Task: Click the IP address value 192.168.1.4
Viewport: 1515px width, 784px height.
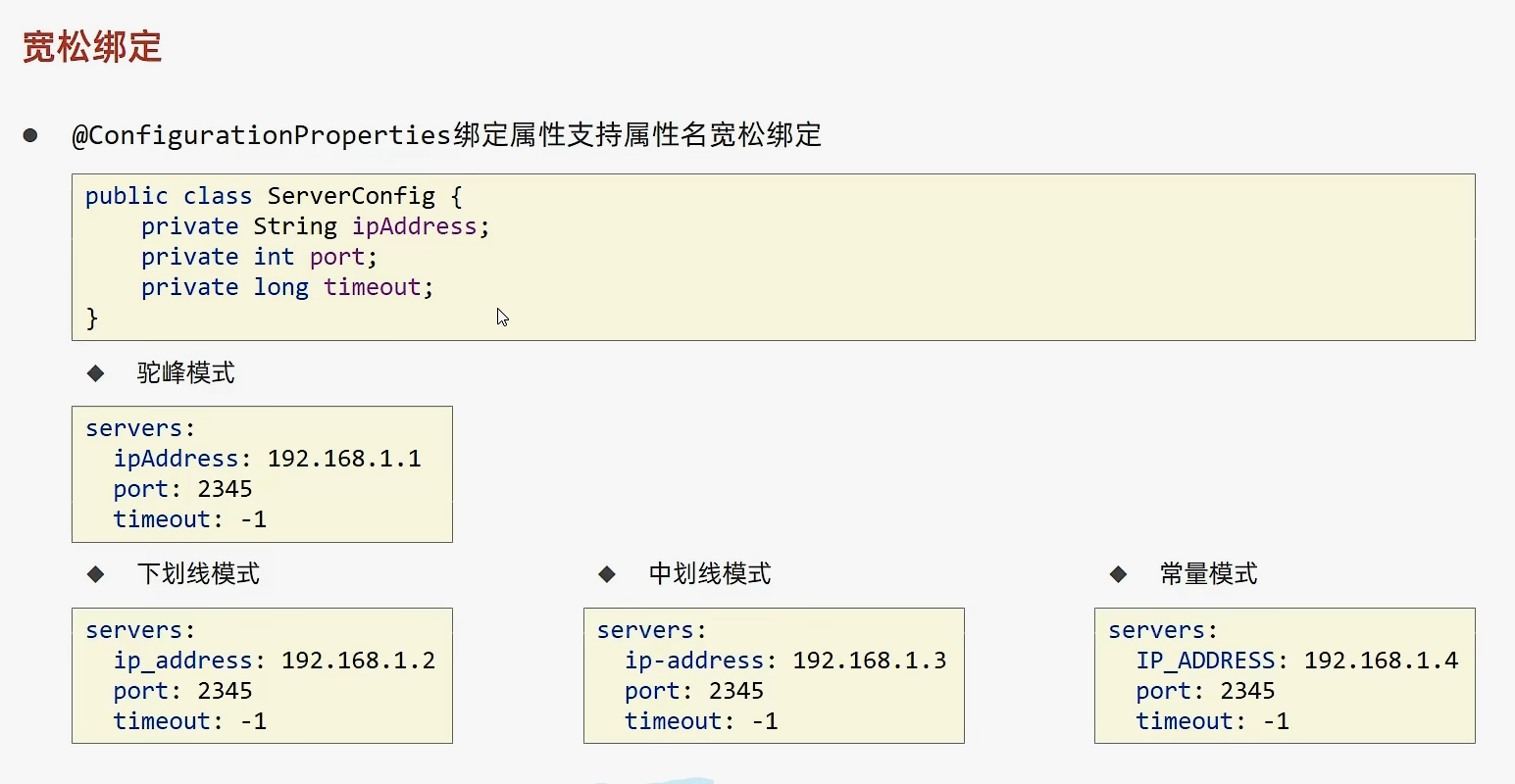Action: [1381, 661]
